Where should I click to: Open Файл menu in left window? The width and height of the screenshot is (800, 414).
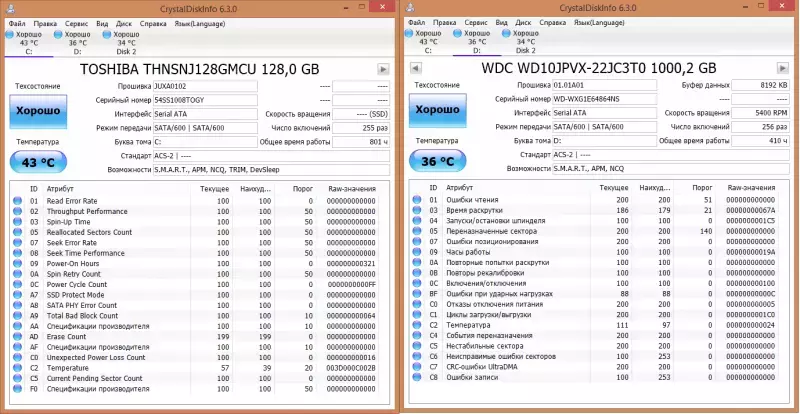[17, 23]
